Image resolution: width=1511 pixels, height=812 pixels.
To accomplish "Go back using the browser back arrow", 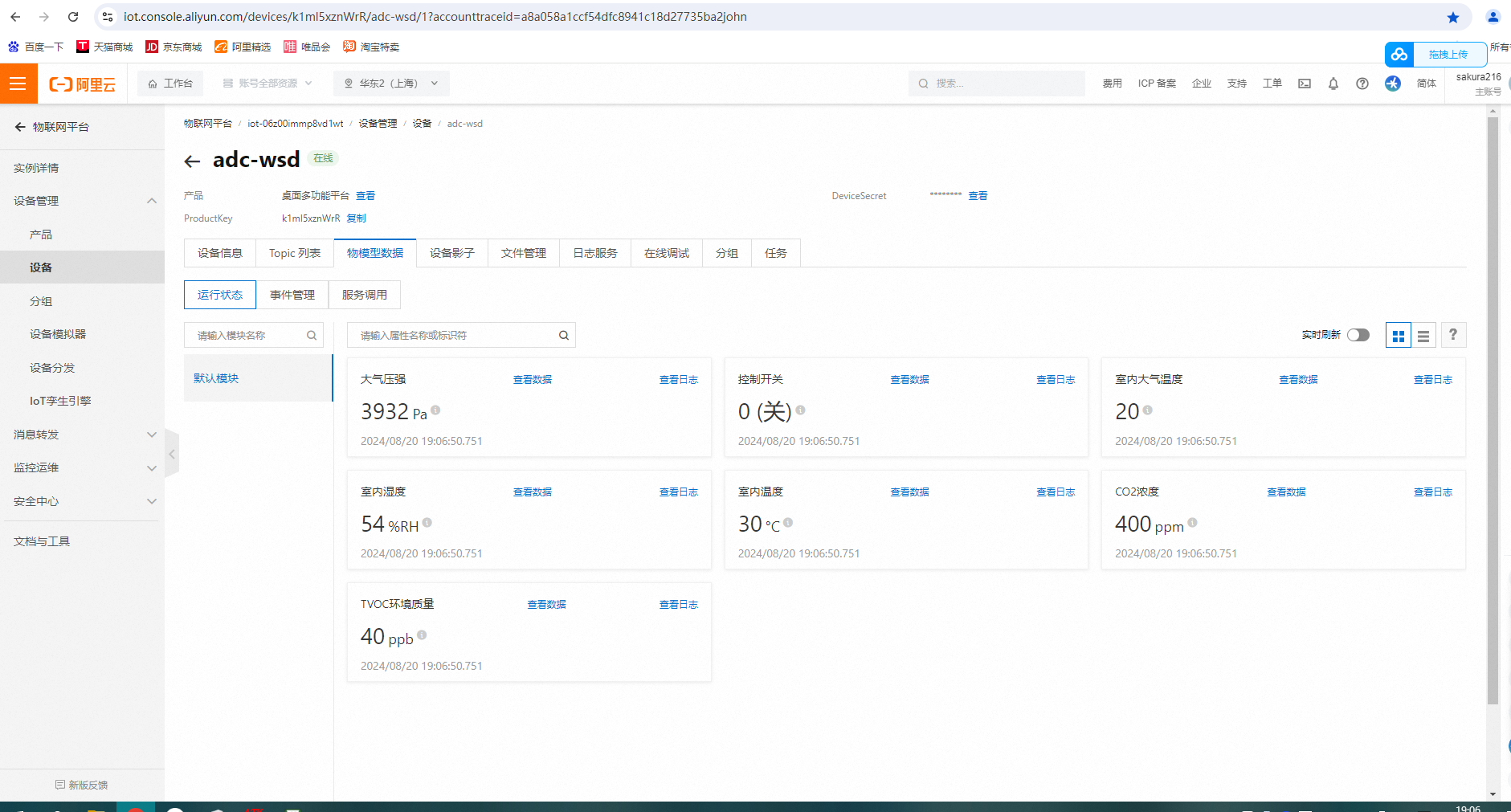I will (15, 17).
